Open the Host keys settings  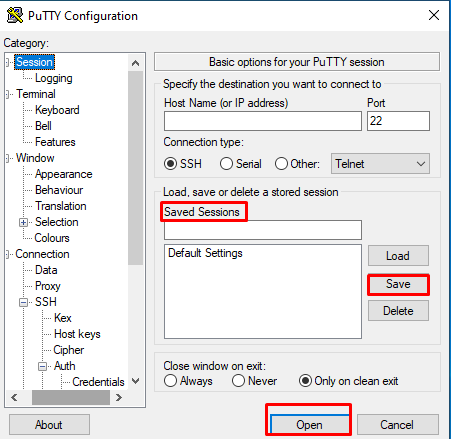[x=77, y=334]
